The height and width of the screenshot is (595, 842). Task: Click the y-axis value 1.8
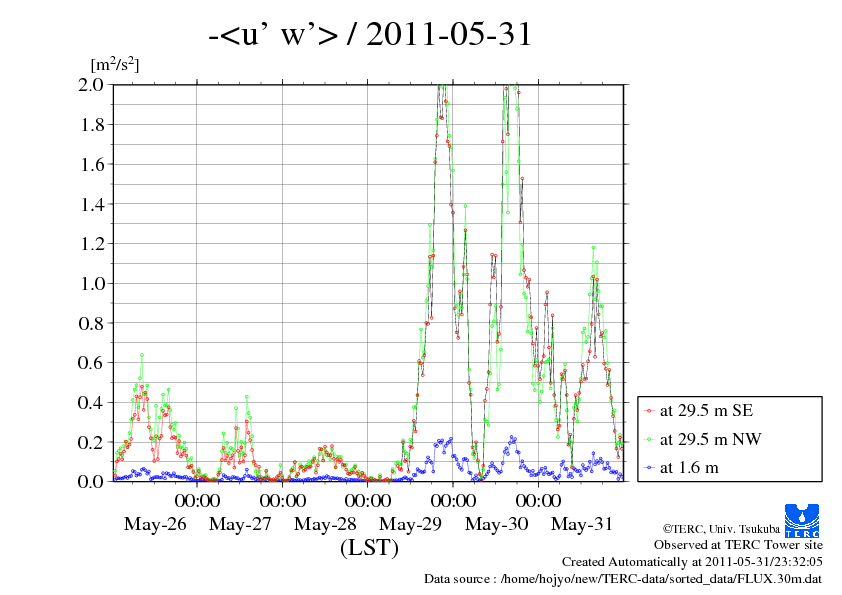(92, 125)
